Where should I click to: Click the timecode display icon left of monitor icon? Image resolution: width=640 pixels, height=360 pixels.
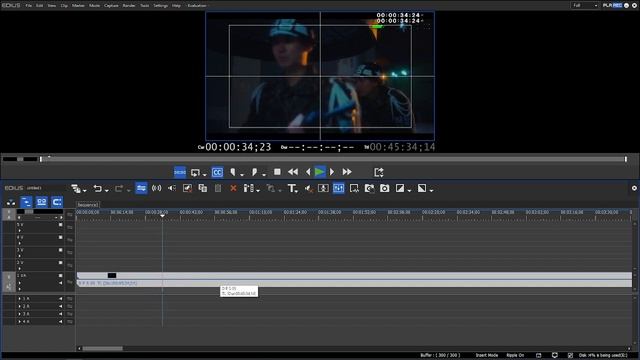[180, 172]
